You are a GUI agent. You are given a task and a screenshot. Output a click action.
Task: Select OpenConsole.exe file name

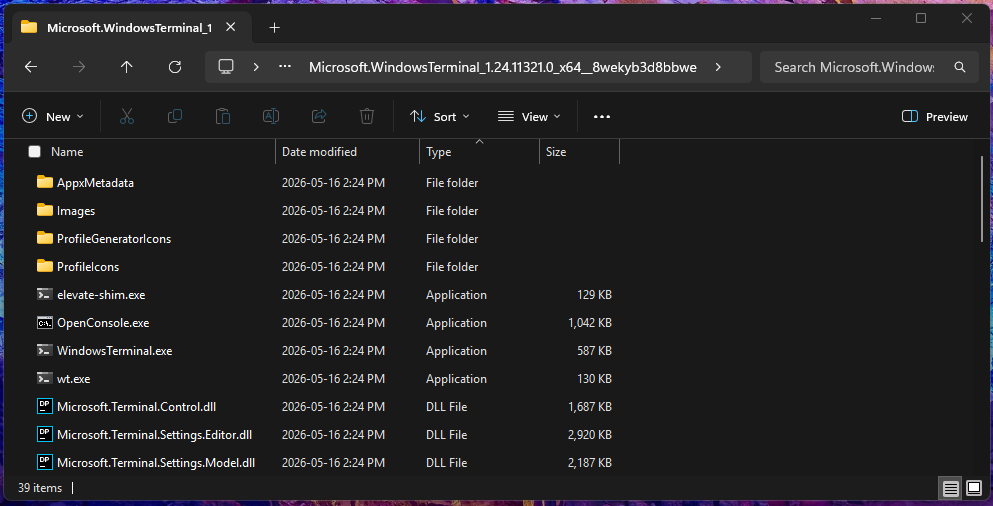coord(103,323)
